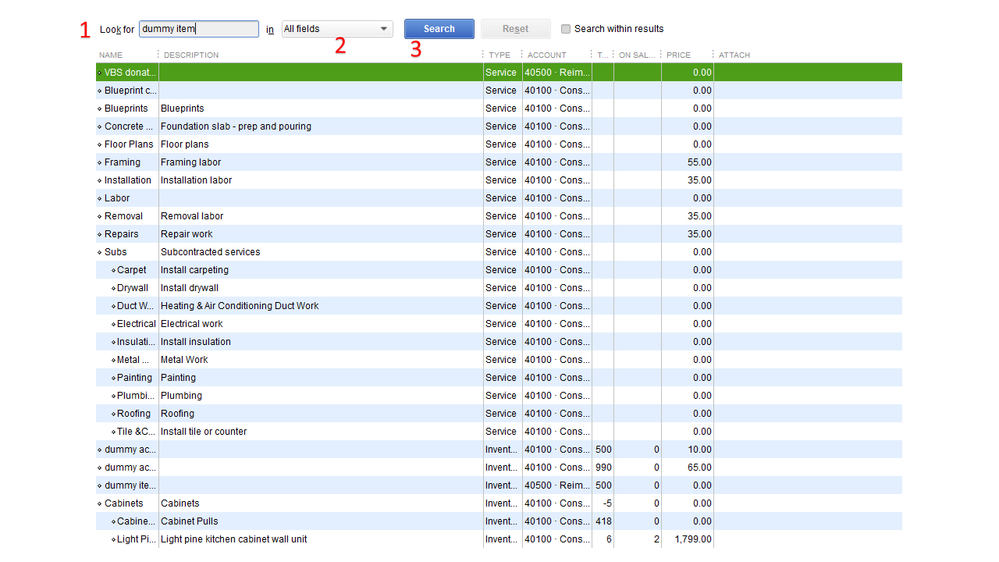Click the Reset button
The height and width of the screenshot is (562, 999).
515,29
